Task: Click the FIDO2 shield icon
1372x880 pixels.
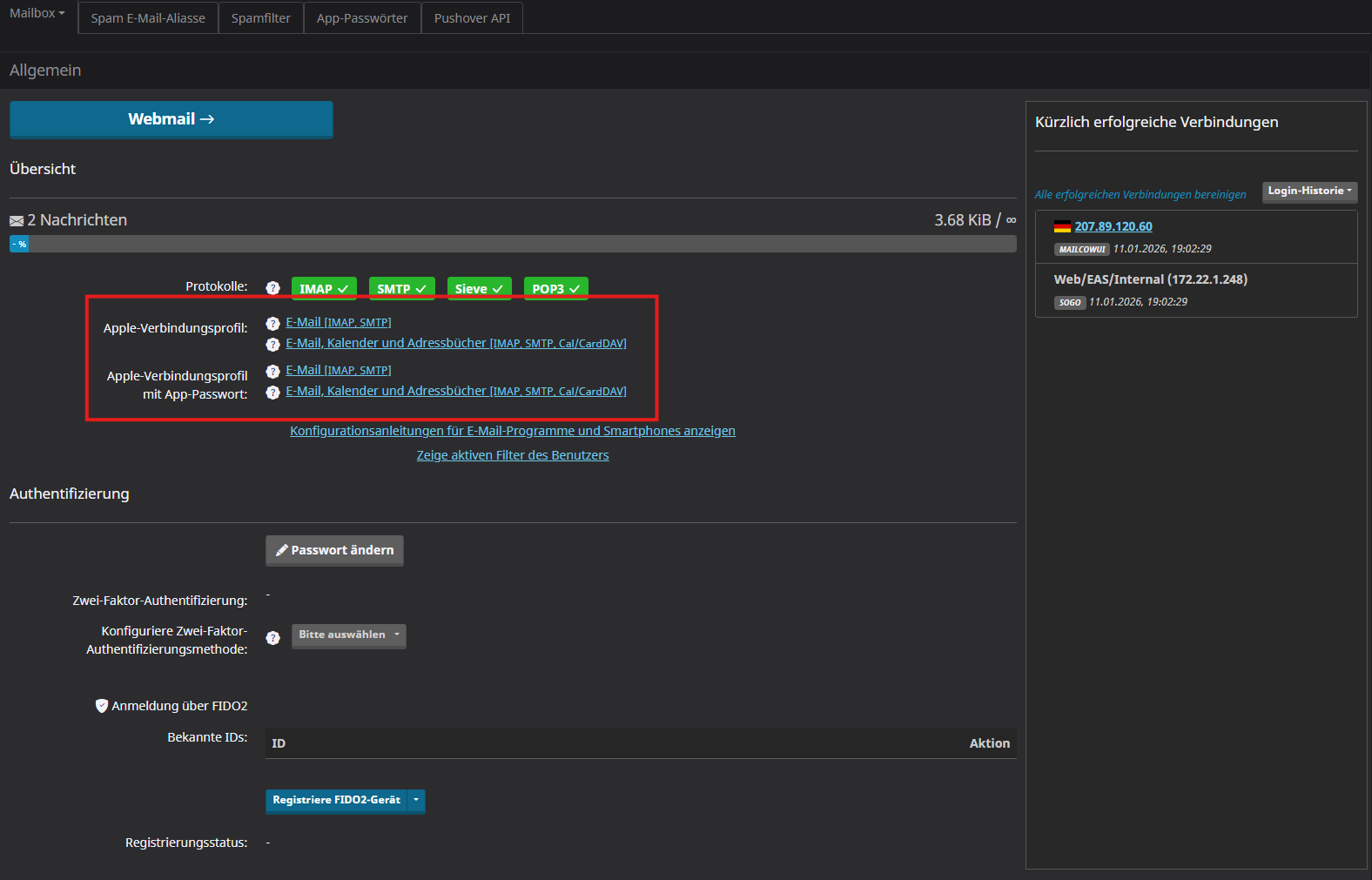Action: (x=102, y=706)
